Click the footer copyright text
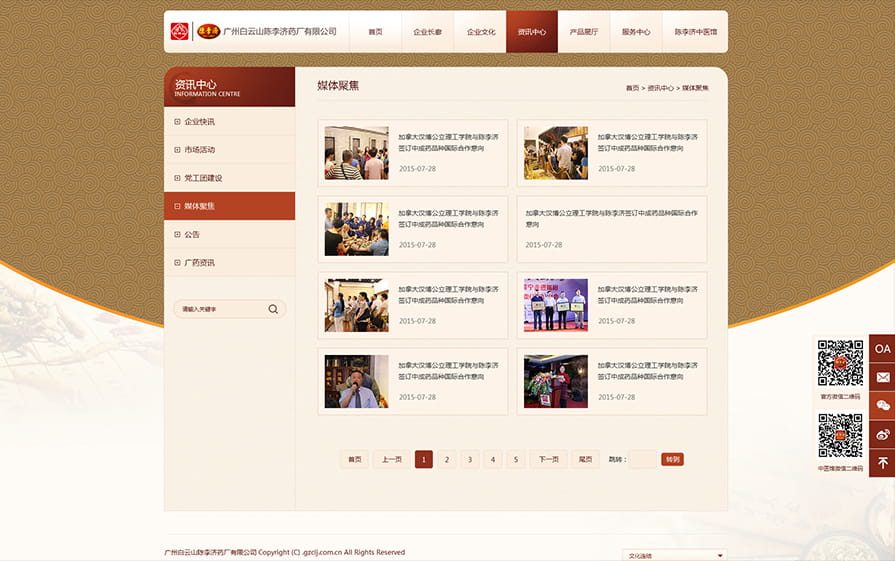The width and height of the screenshot is (895, 561). 284,552
